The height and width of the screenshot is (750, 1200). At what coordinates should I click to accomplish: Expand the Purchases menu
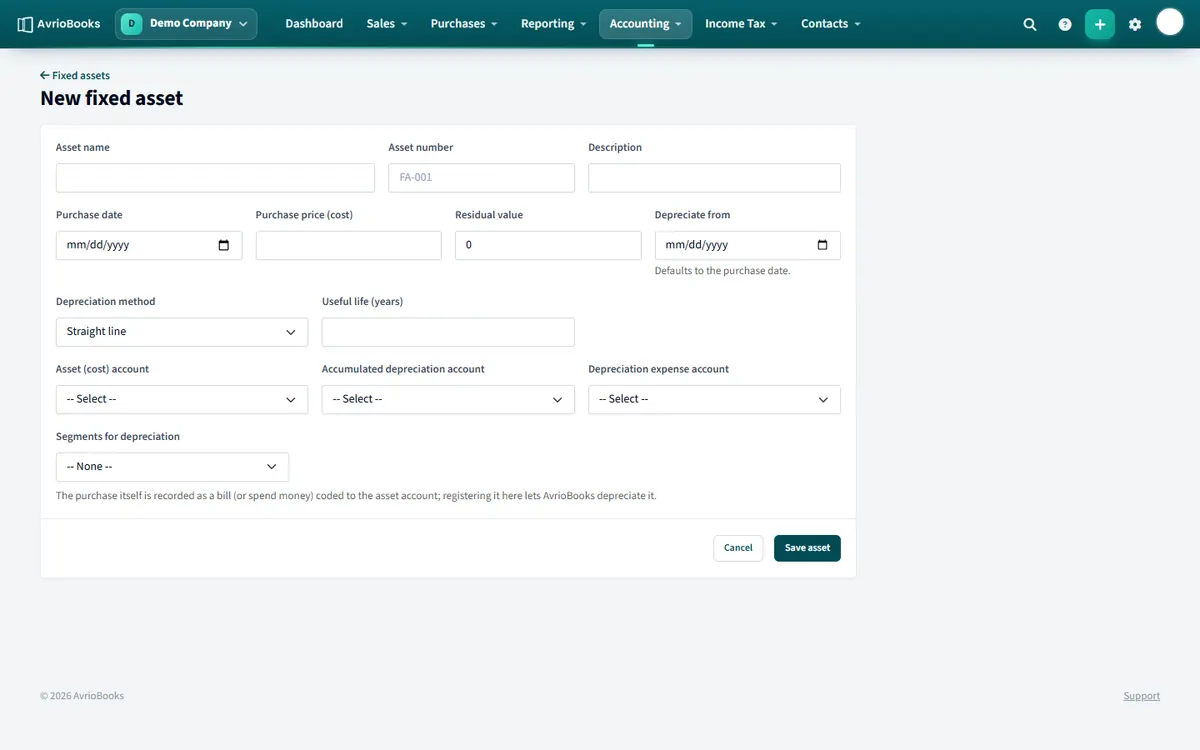click(x=464, y=24)
